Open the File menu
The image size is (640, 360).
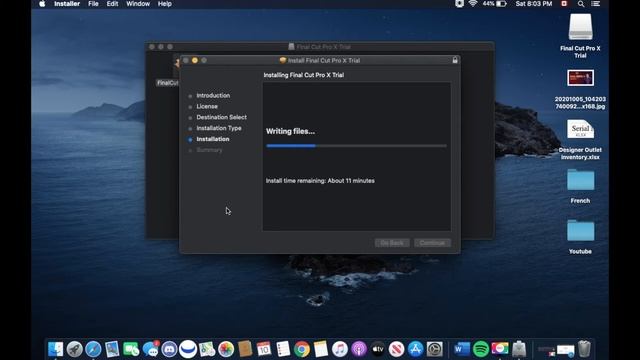[93, 4]
